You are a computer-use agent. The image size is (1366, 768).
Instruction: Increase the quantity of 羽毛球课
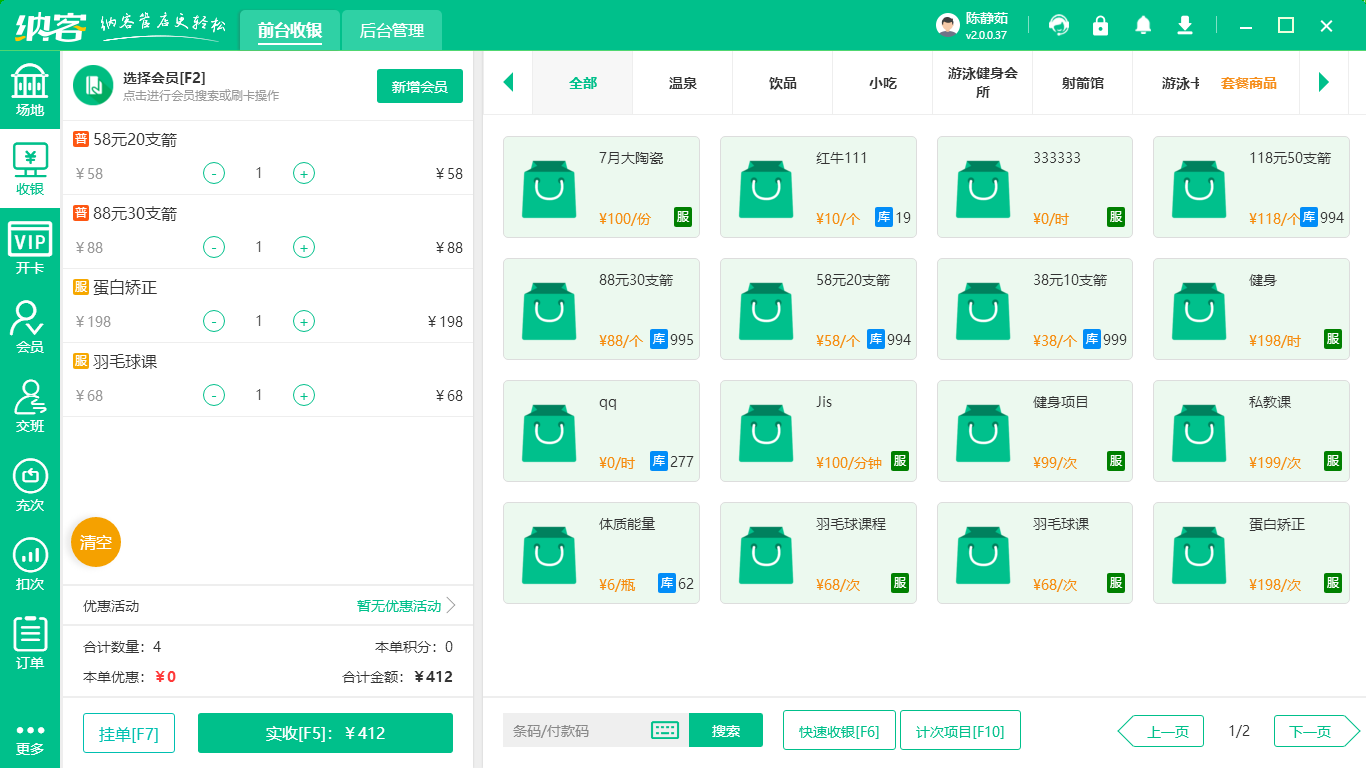pos(303,395)
